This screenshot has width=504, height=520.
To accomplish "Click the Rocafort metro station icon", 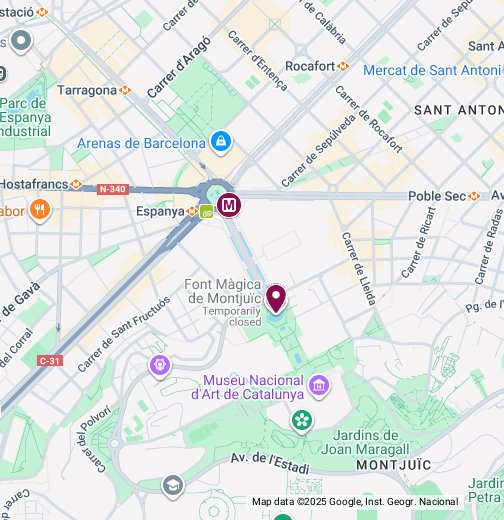I will [x=343, y=66].
